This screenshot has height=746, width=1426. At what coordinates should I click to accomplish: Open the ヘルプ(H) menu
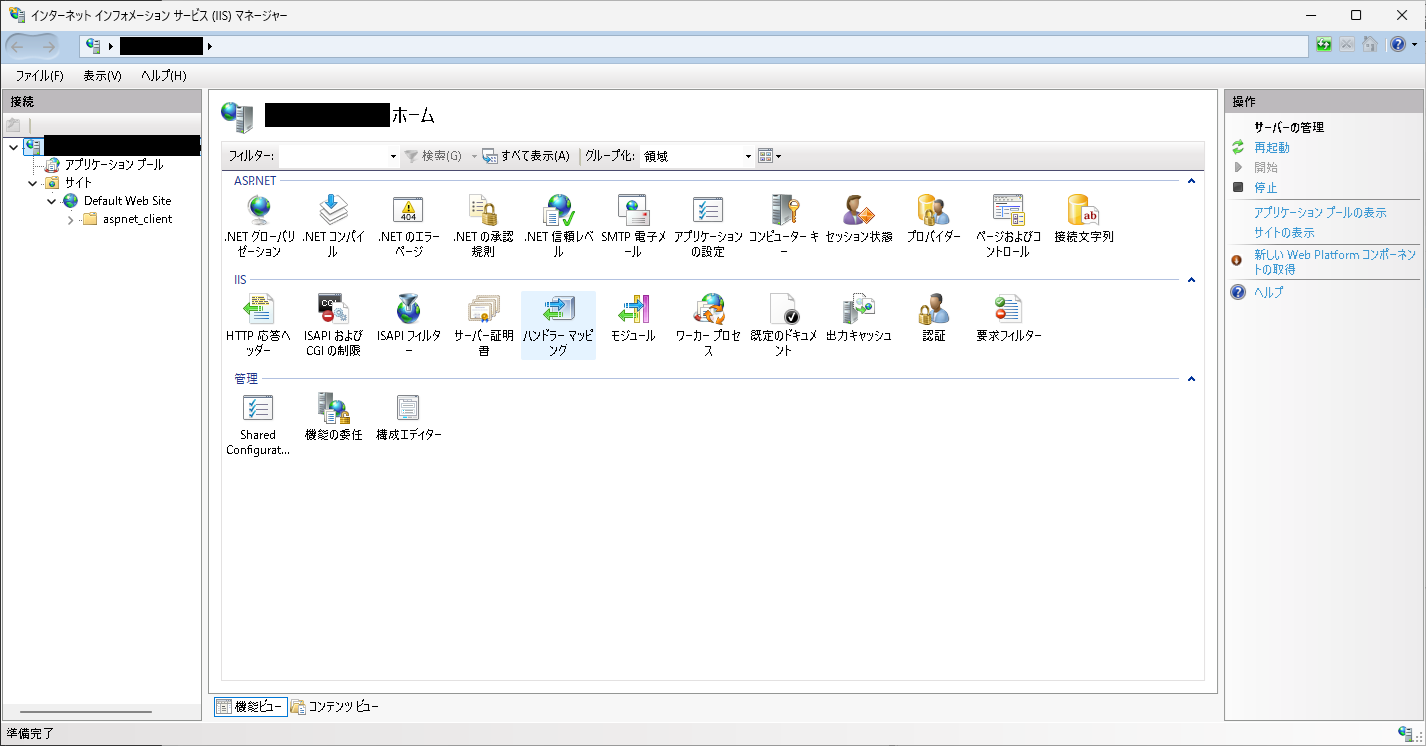164,76
